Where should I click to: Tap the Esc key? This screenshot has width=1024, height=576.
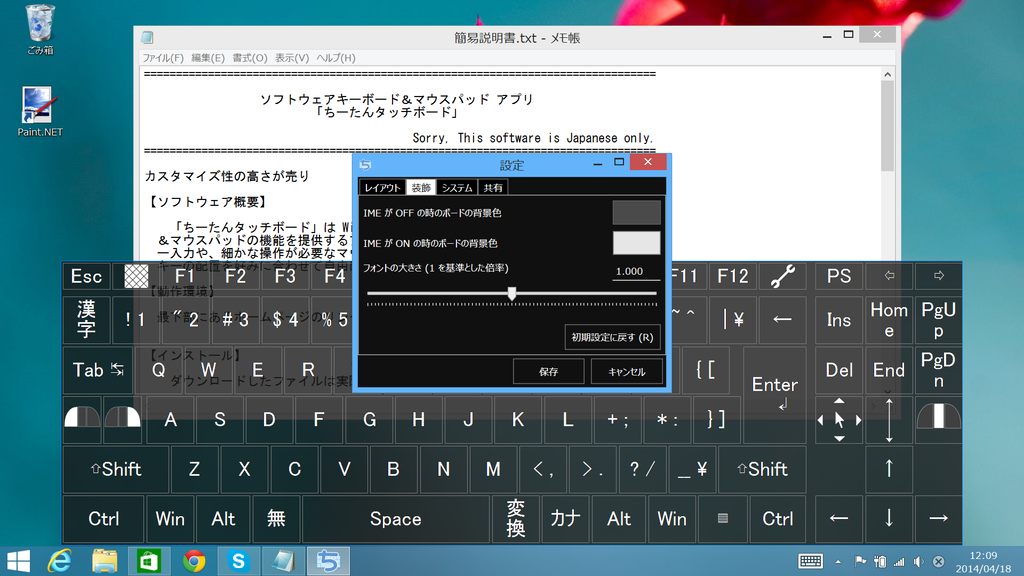pyautogui.click(x=86, y=276)
